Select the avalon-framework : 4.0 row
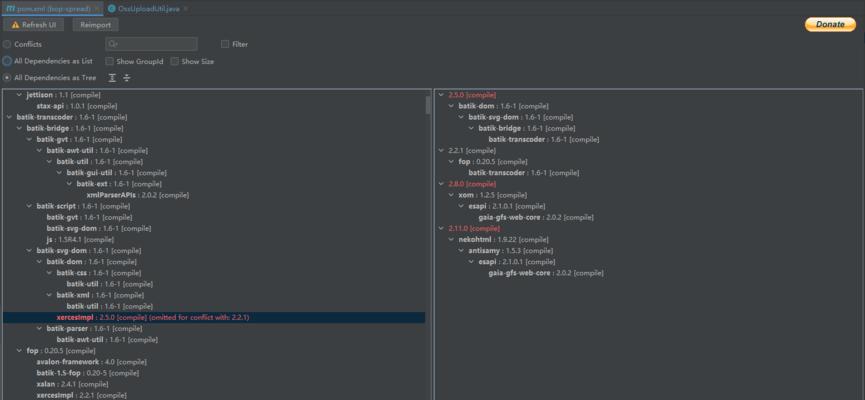 coord(92,361)
